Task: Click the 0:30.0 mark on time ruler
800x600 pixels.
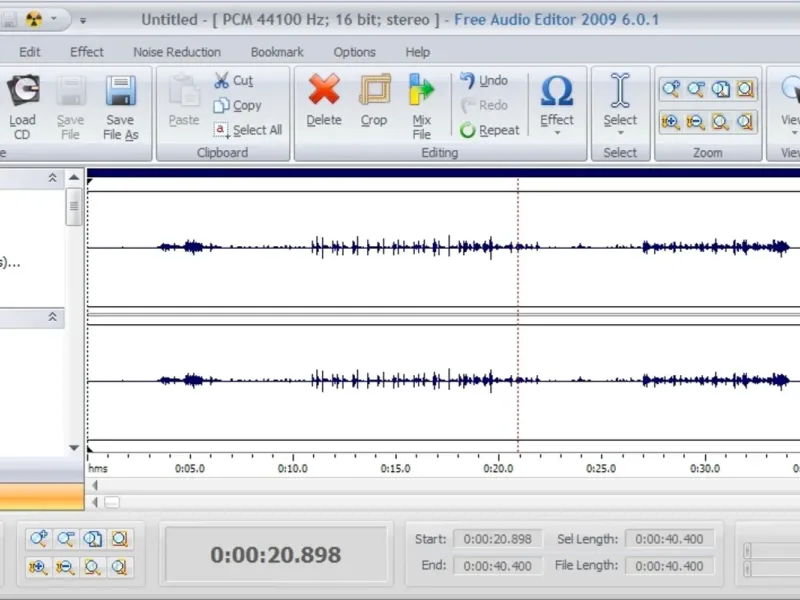Action: [x=705, y=468]
